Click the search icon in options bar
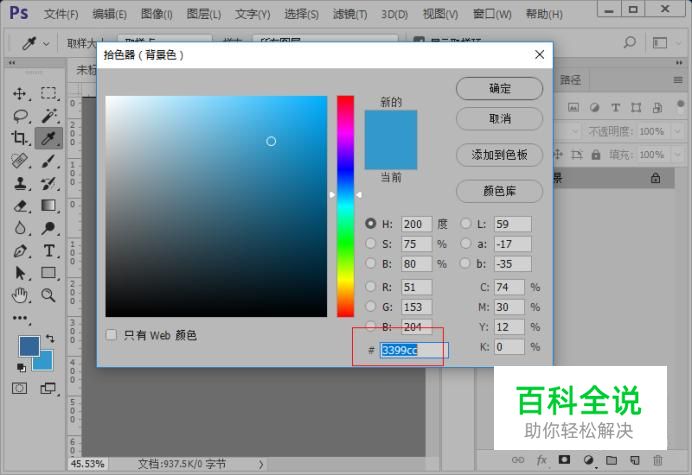 click(x=630, y=42)
